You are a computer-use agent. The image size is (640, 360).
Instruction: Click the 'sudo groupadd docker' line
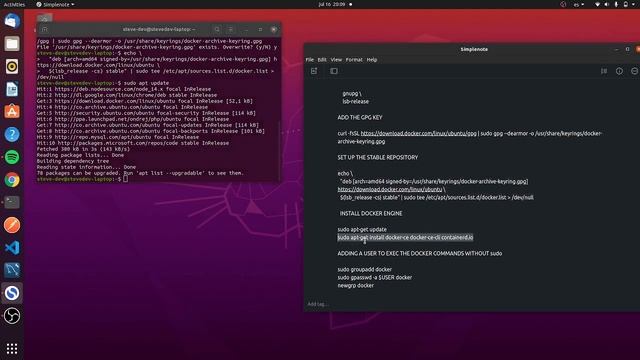pos(364,269)
